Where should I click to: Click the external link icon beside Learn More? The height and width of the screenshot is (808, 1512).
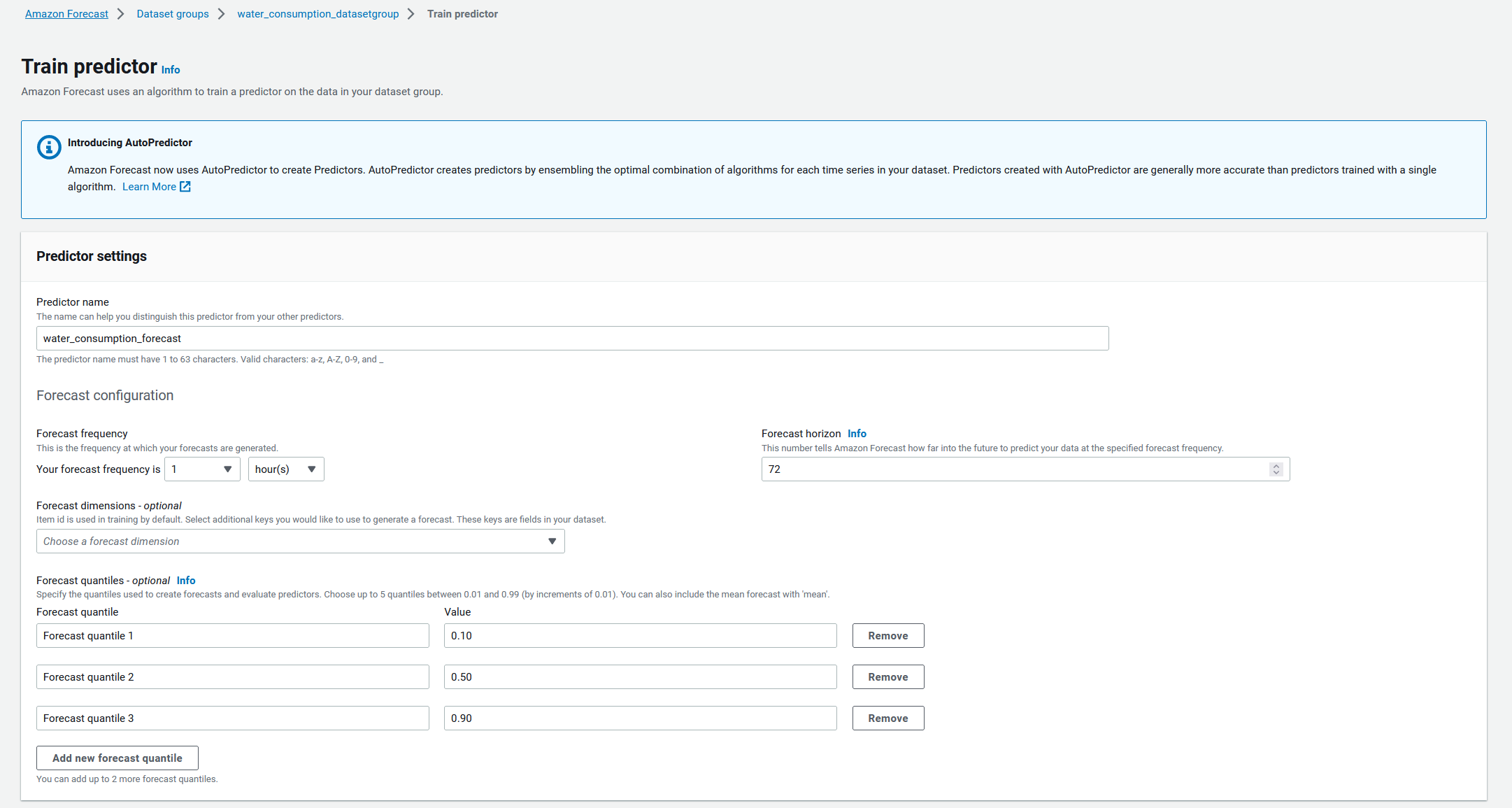[x=185, y=187]
